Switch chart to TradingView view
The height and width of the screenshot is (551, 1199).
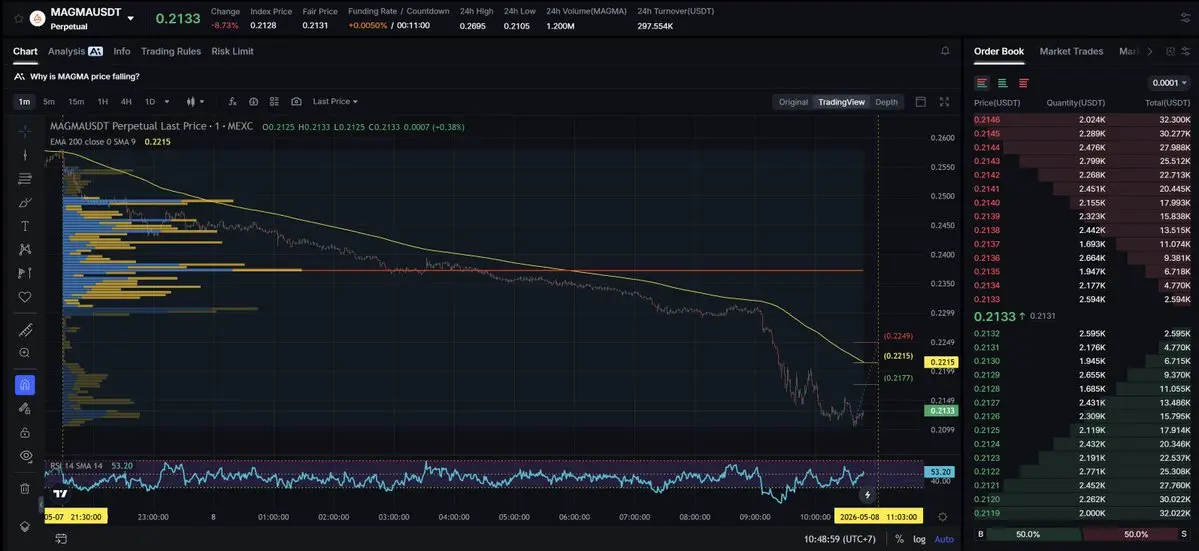841,102
